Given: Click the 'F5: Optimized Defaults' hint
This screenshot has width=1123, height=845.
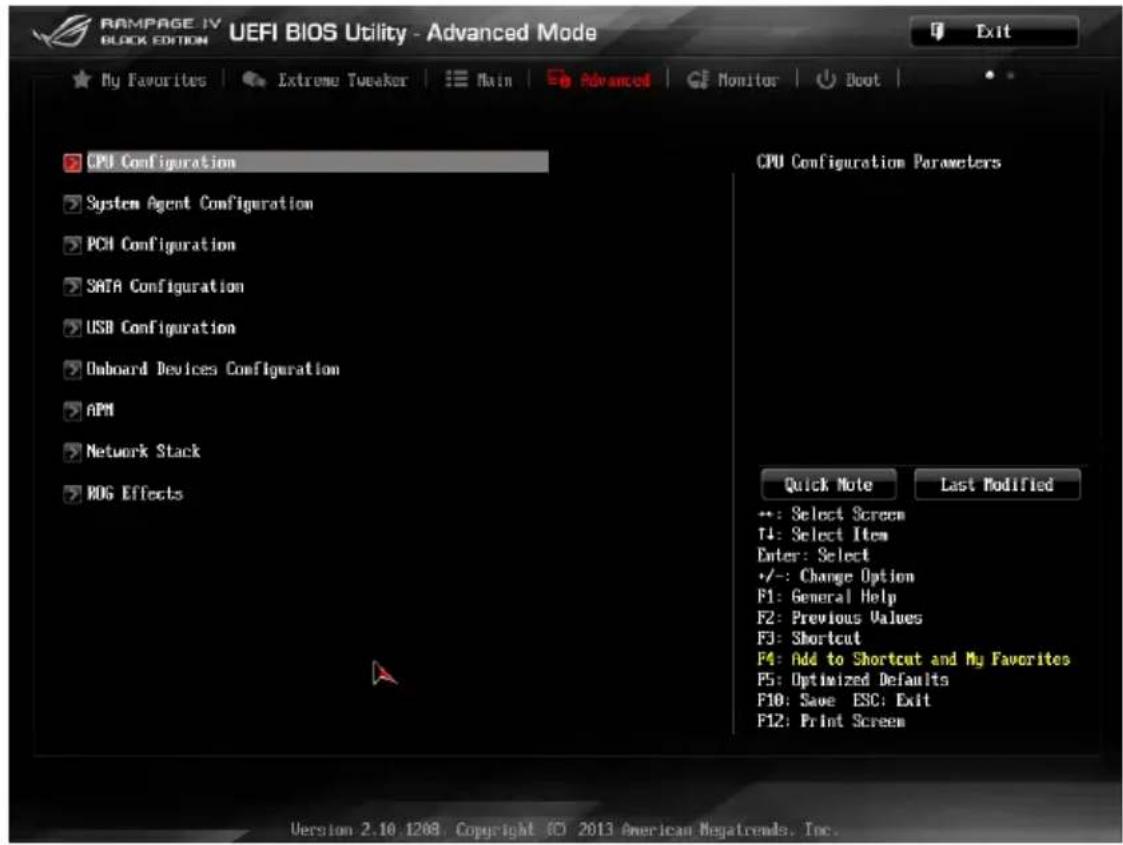Looking at the screenshot, I should pyautogui.click(x=853, y=680).
